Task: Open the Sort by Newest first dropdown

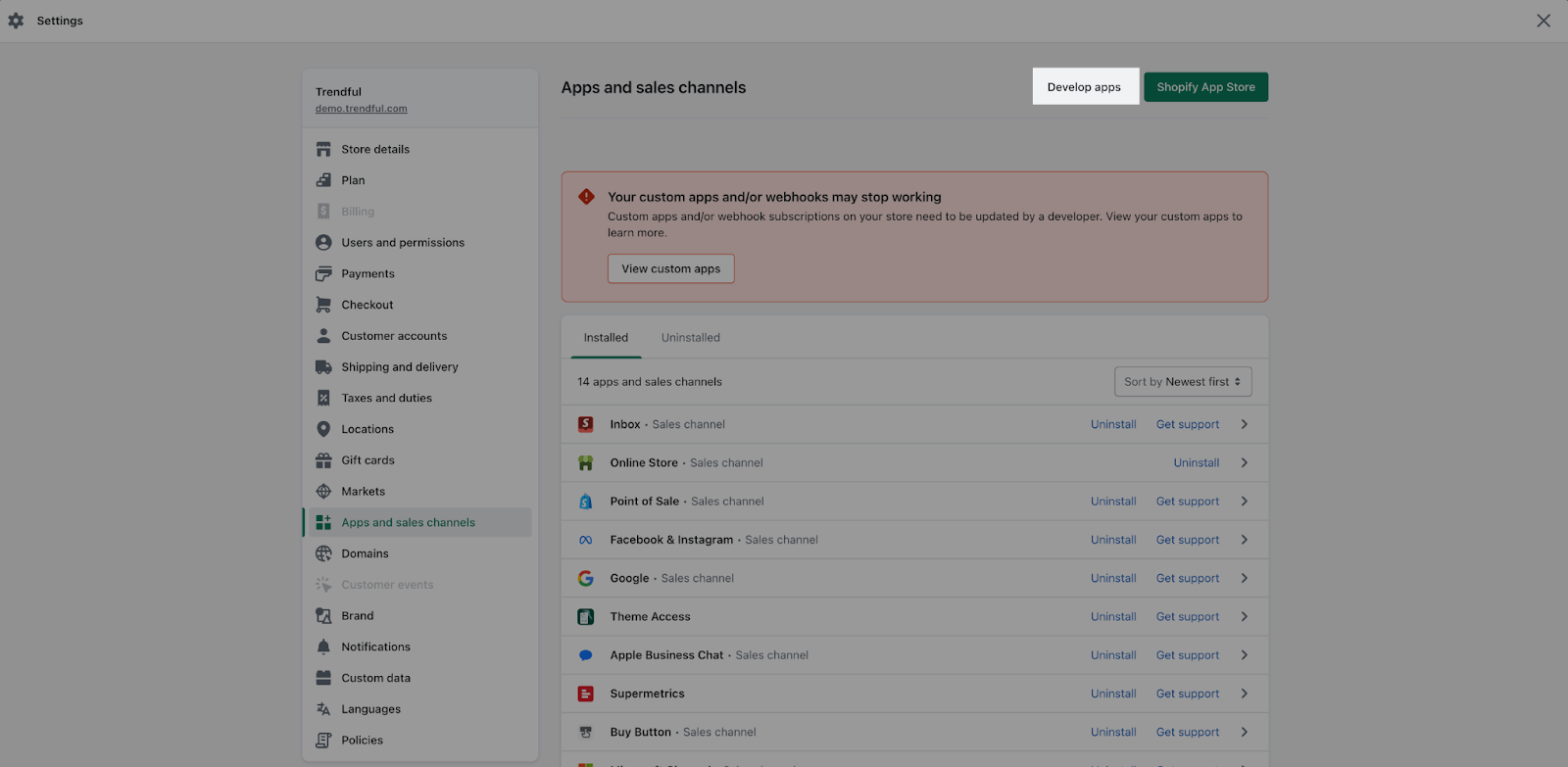Action: point(1183,382)
